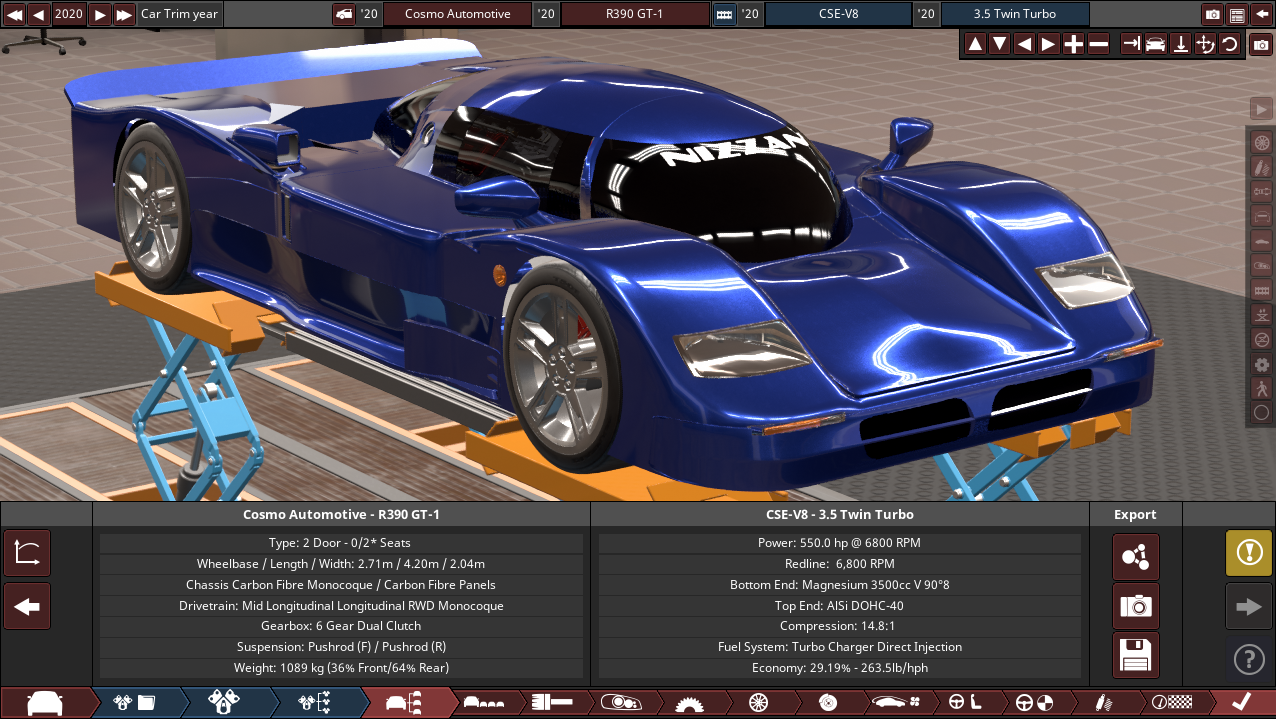The height and width of the screenshot is (719, 1276).
Task: Reset camera rotation with circular arrow
Action: 1230,44
